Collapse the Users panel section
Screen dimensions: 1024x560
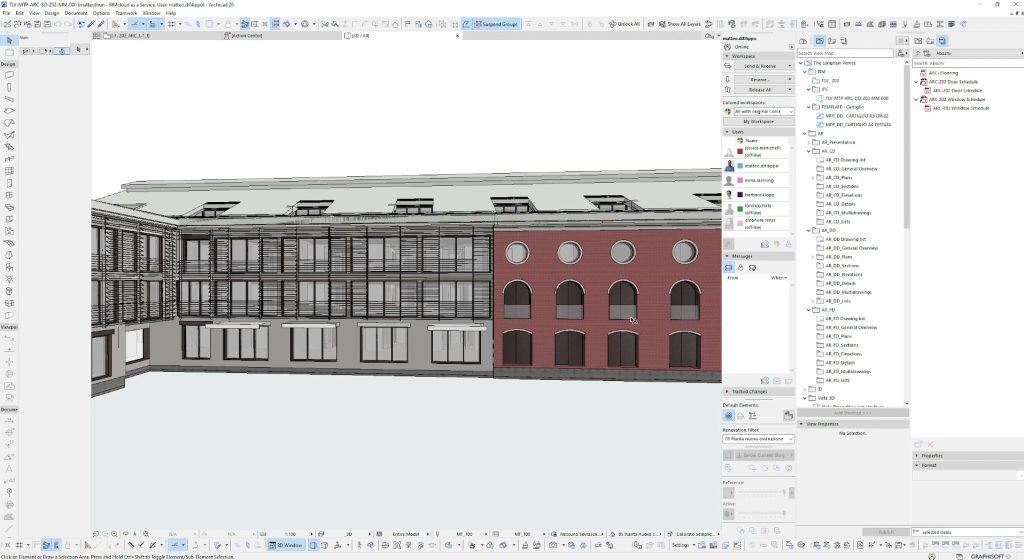[727, 131]
